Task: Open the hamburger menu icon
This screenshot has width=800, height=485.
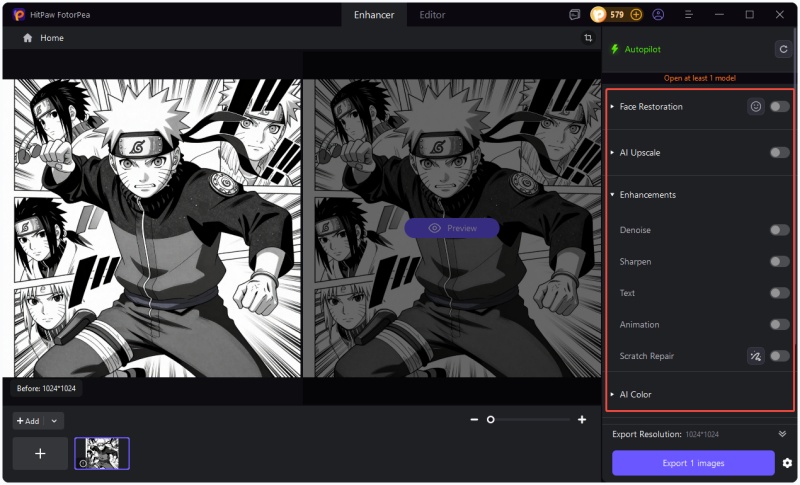Action: click(688, 15)
